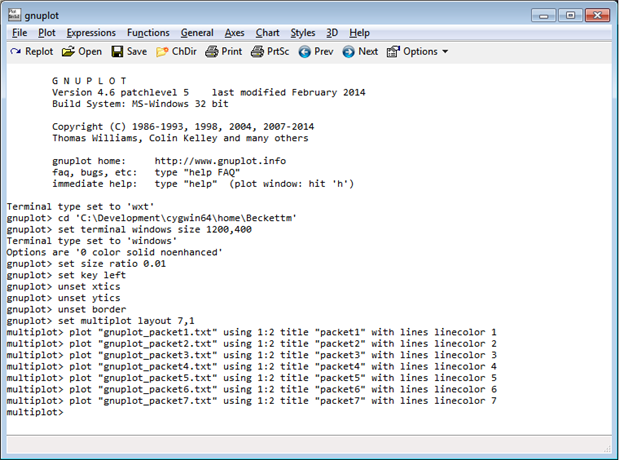The height and width of the screenshot is (460, 619).
Task: Click the Save label in toolbar
Action: [137, 51]
